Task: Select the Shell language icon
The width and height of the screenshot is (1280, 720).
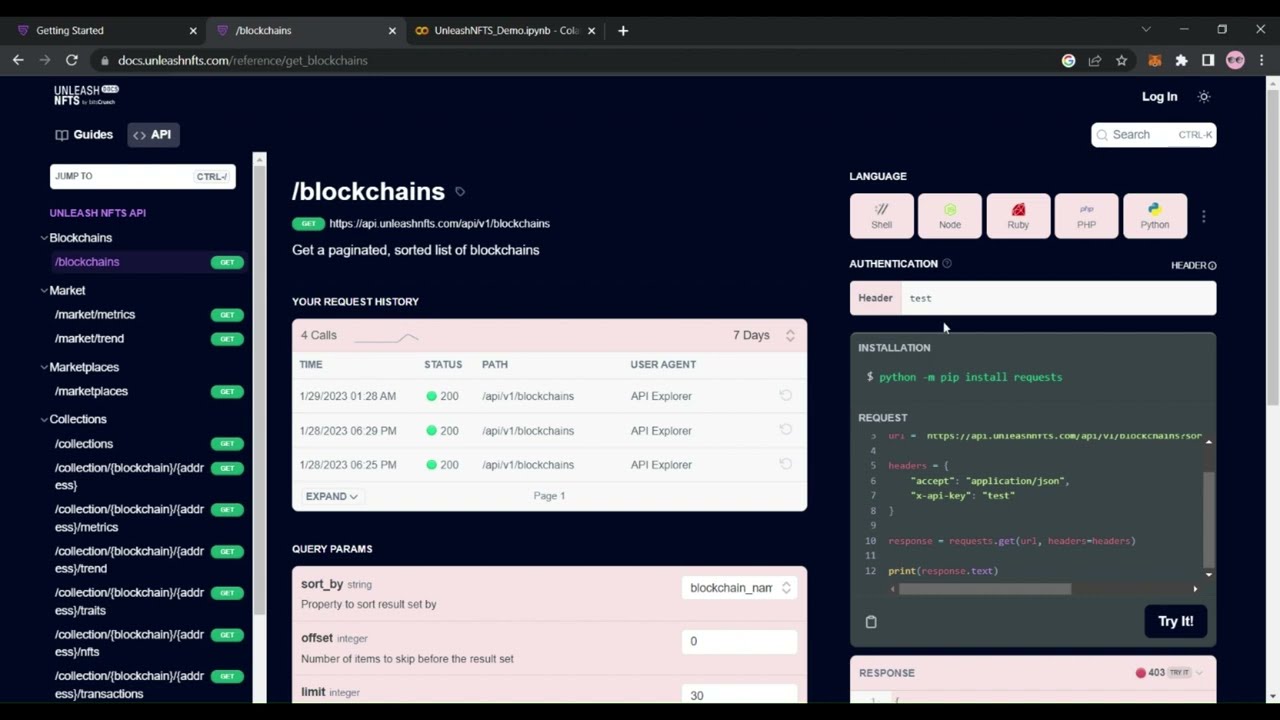Action: pos(881,216)
